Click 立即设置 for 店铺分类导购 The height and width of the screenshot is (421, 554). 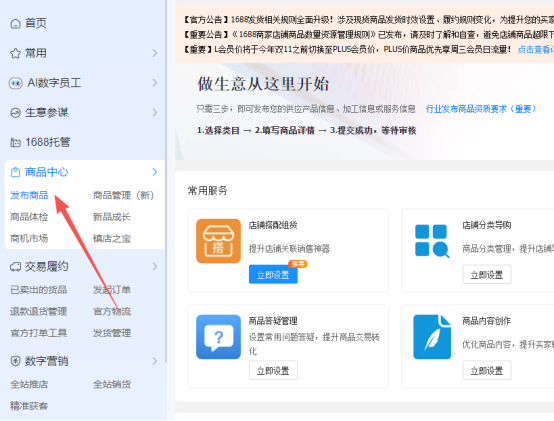tap(487, 274)
